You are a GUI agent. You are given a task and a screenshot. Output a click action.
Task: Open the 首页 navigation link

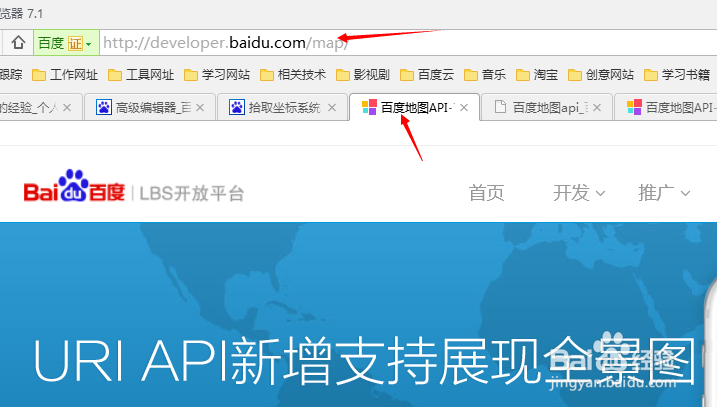click(486, 193)
